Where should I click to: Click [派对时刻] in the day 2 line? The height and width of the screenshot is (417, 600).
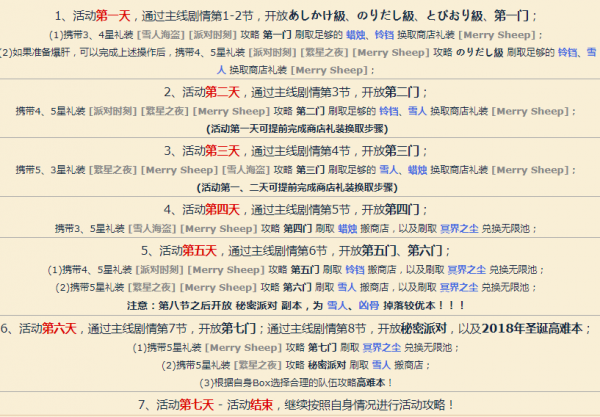(113, 111)
